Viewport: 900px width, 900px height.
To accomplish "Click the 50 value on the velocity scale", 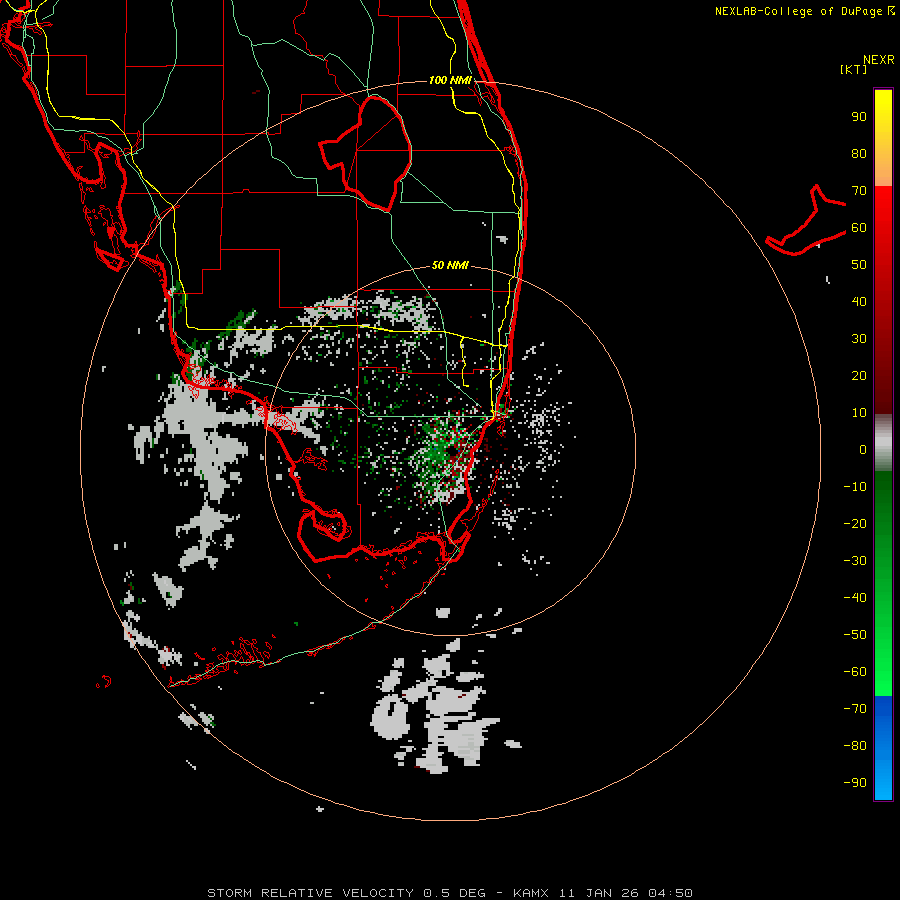I will [859, 265].
